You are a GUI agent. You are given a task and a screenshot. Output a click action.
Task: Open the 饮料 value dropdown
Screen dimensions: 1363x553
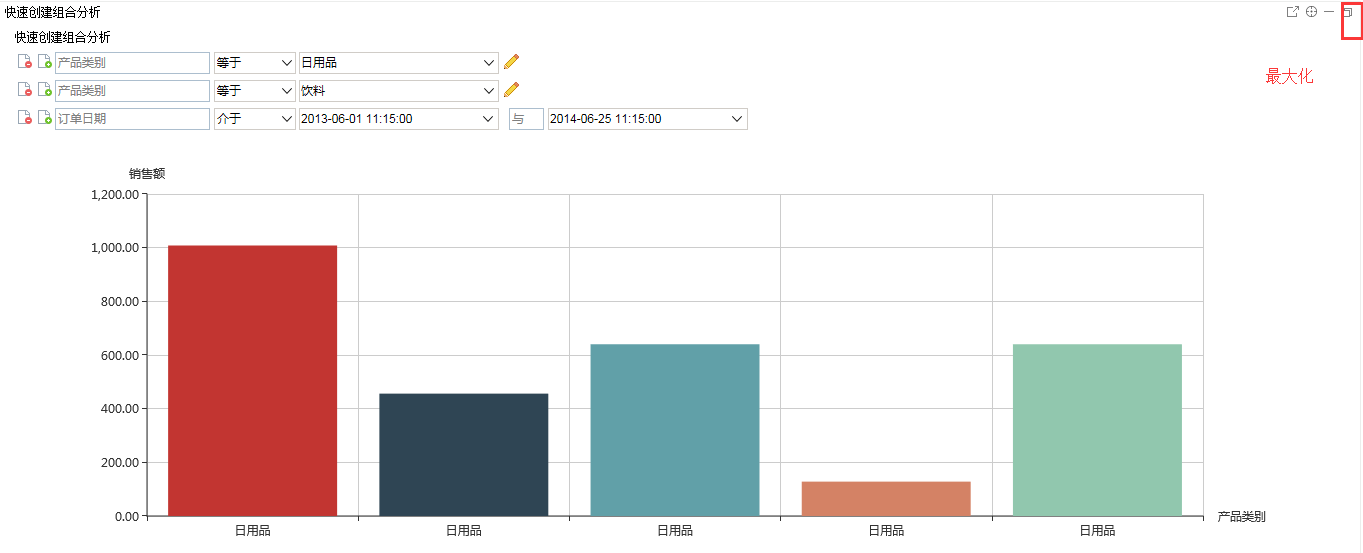point(398,90)
